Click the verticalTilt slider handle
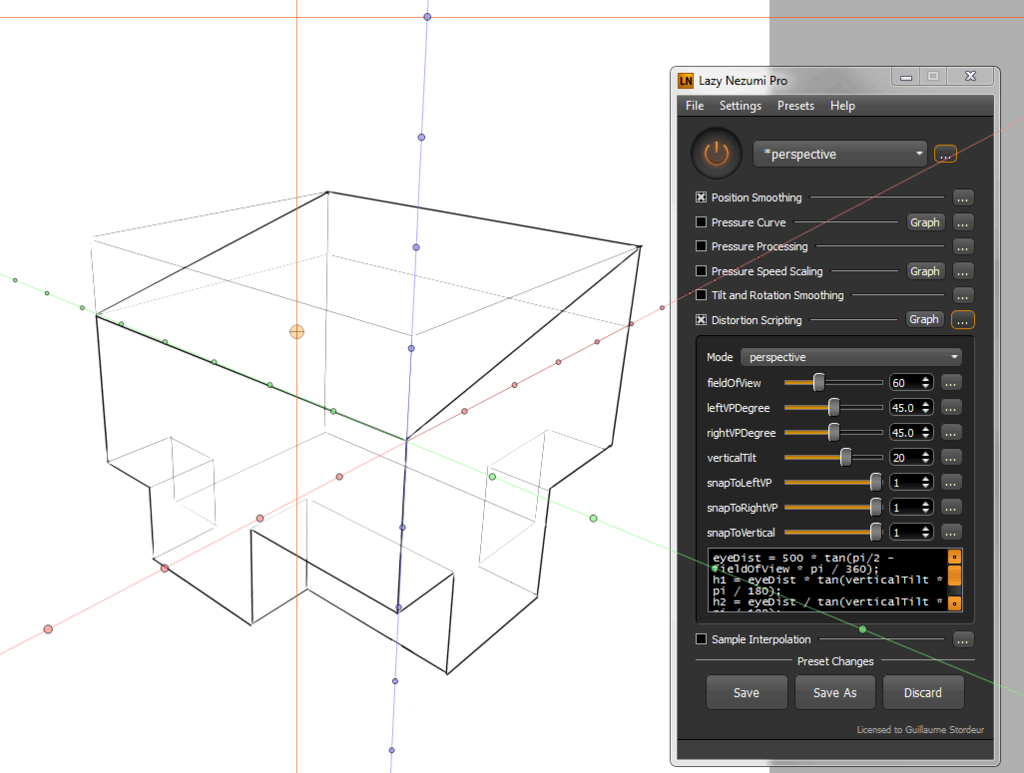Image resolution: width=1024 pixels, height=773 pixels. pos(846,458)
